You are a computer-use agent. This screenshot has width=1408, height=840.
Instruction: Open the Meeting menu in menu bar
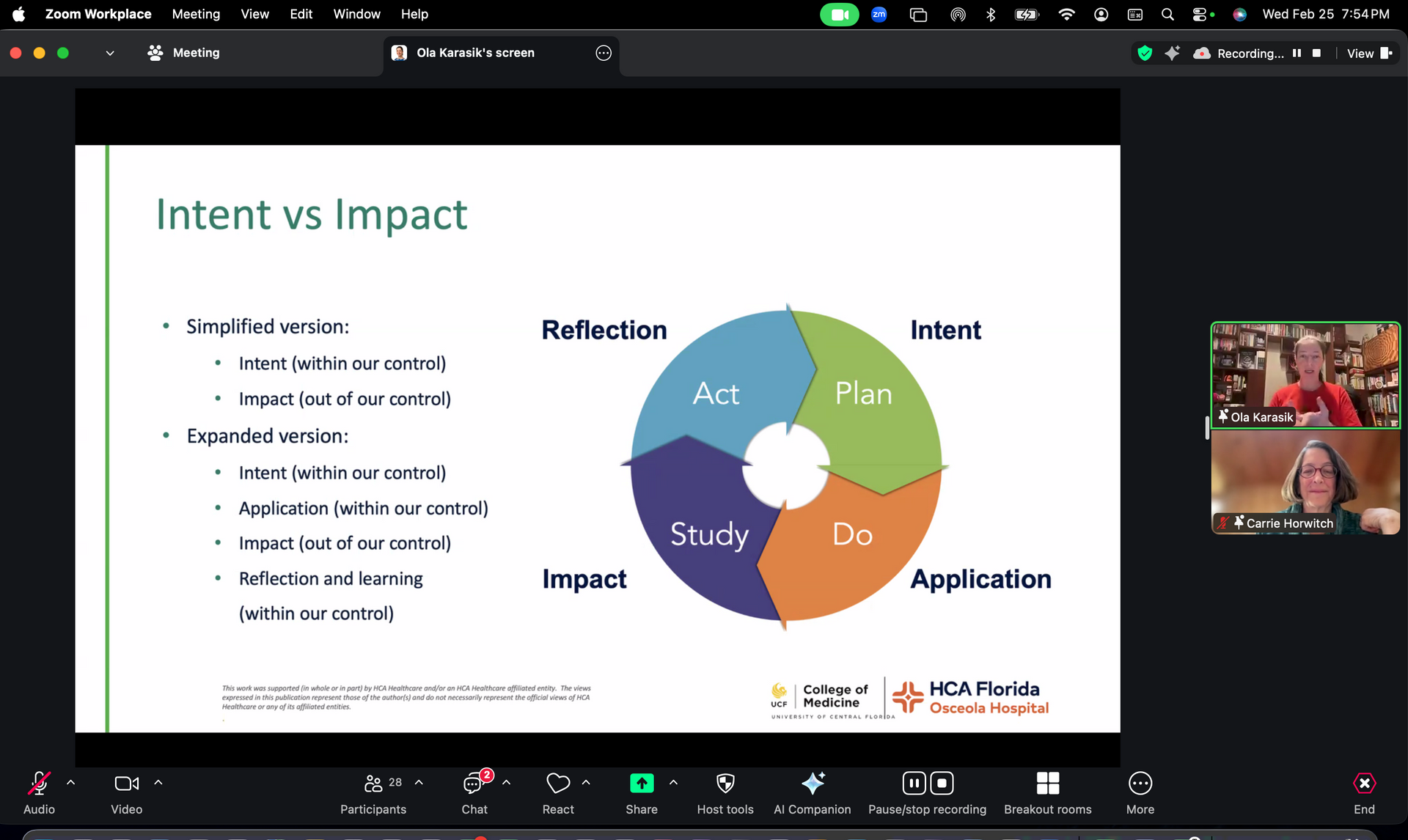point(196,14)
